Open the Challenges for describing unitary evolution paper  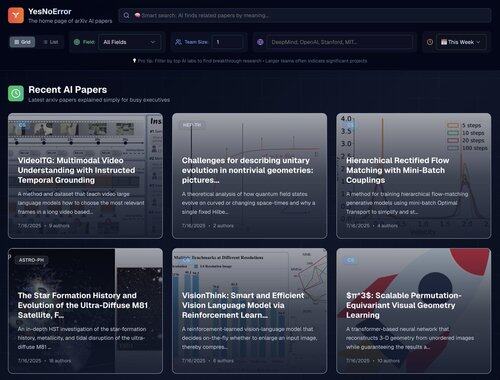click(x=250, y=176)
